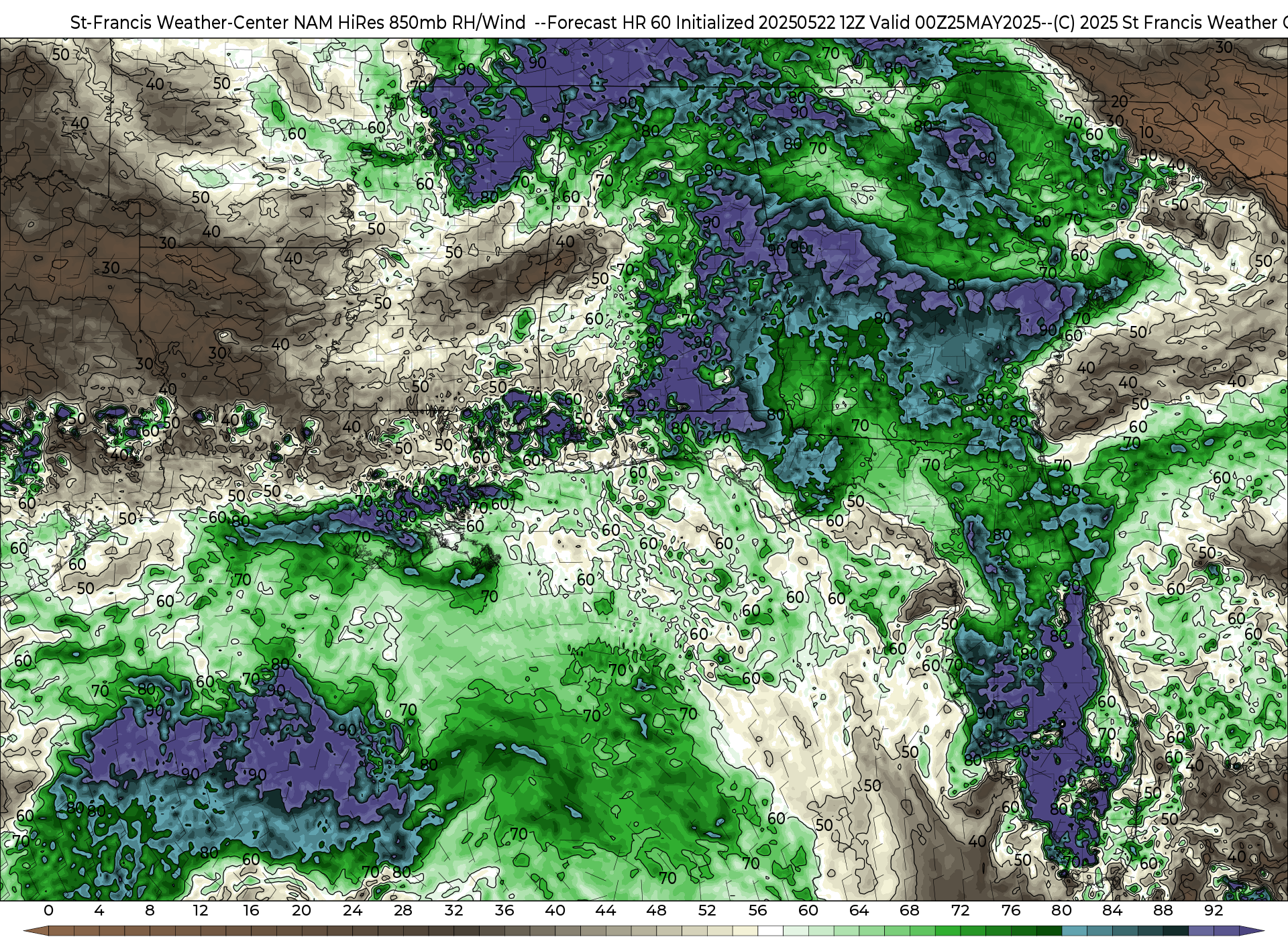Click the "84" label on the color scale
The image size is (1288, 939).
pos(1112,910)
